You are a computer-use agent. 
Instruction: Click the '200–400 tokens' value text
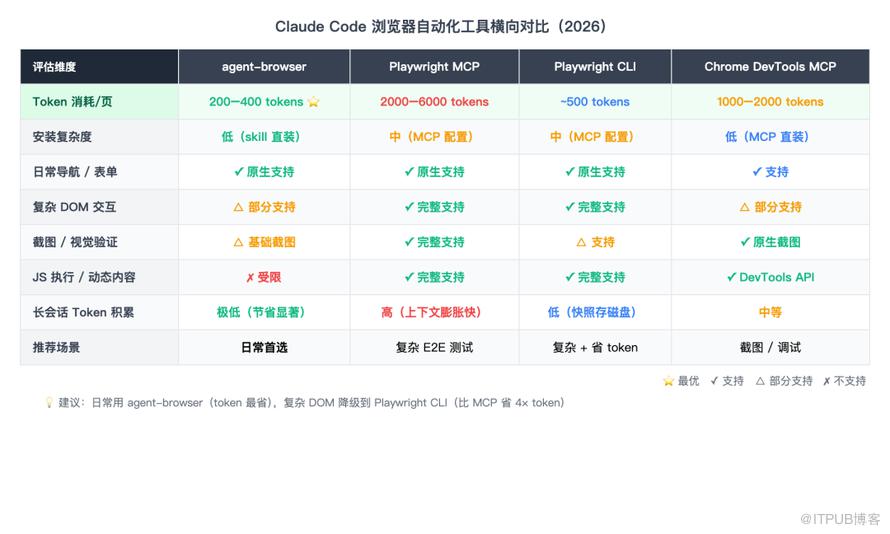(x=256, y=102)
